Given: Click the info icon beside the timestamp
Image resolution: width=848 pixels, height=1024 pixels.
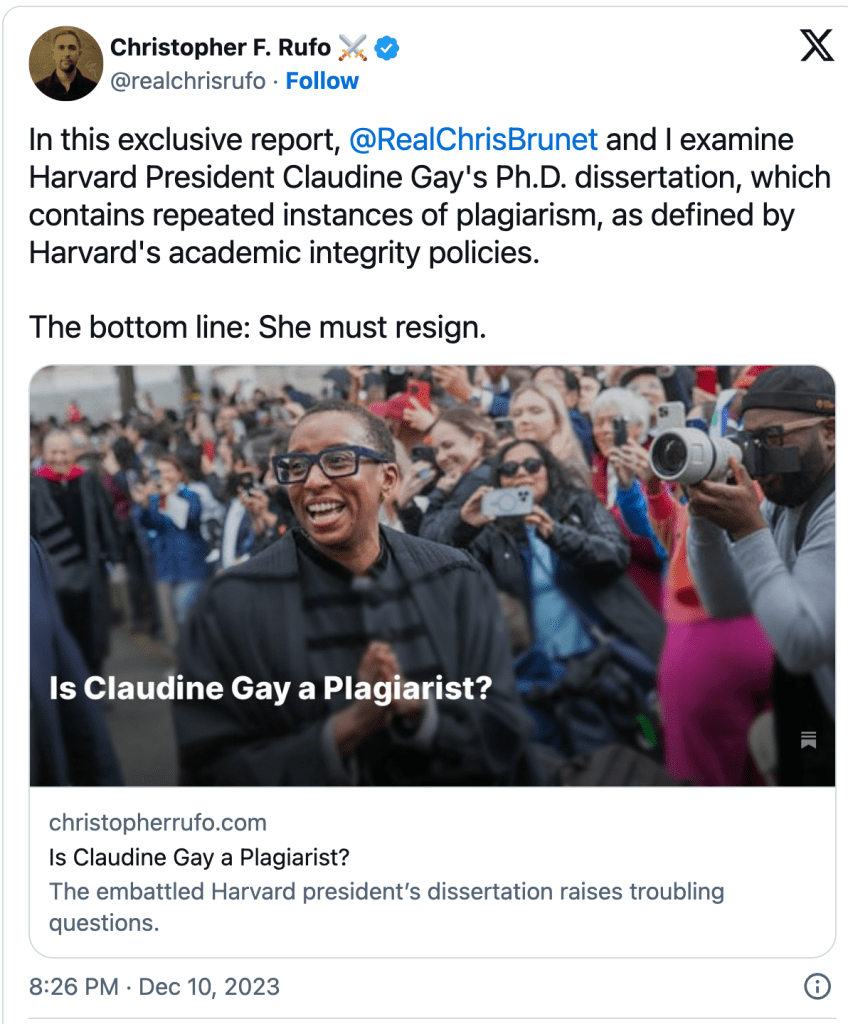Looking at the screenshot, I should (x=816, y=987).
